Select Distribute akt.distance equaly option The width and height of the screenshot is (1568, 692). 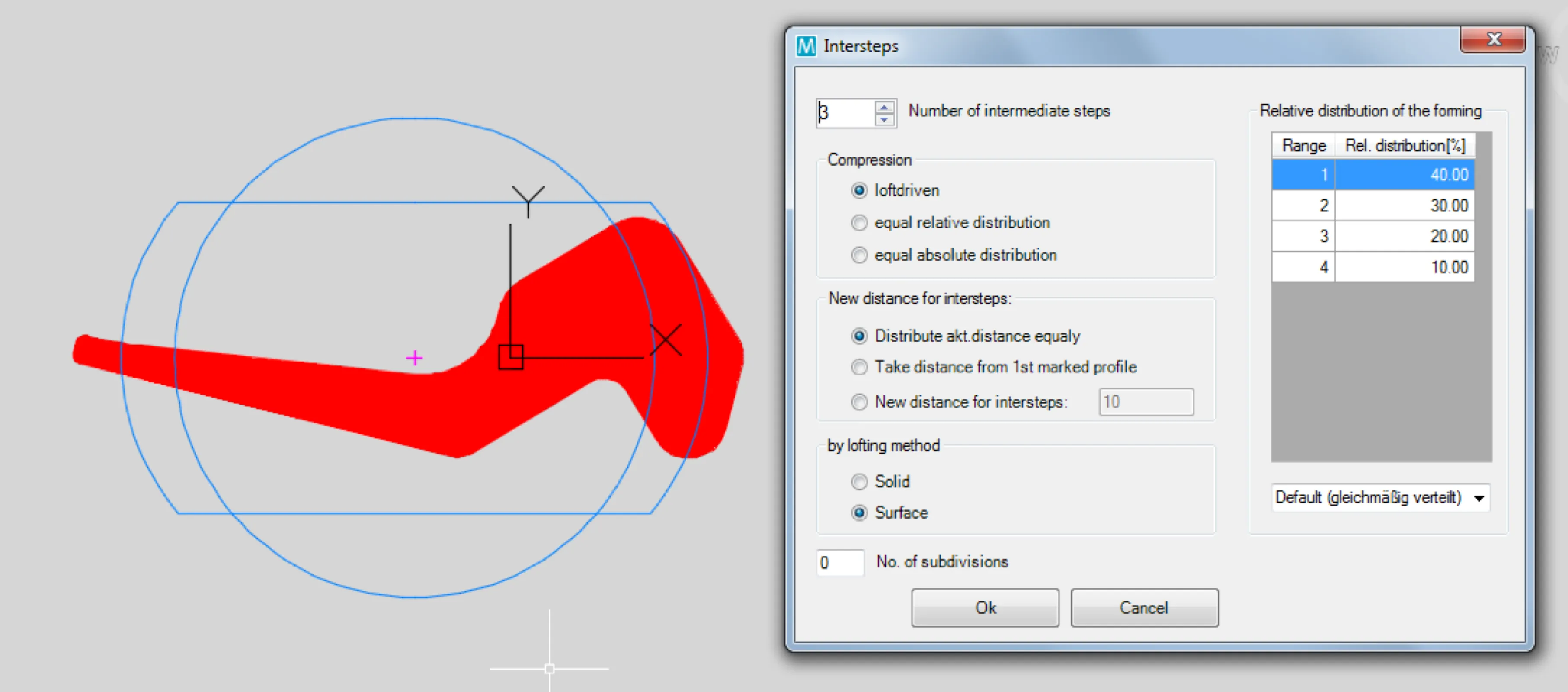(859, 336)
